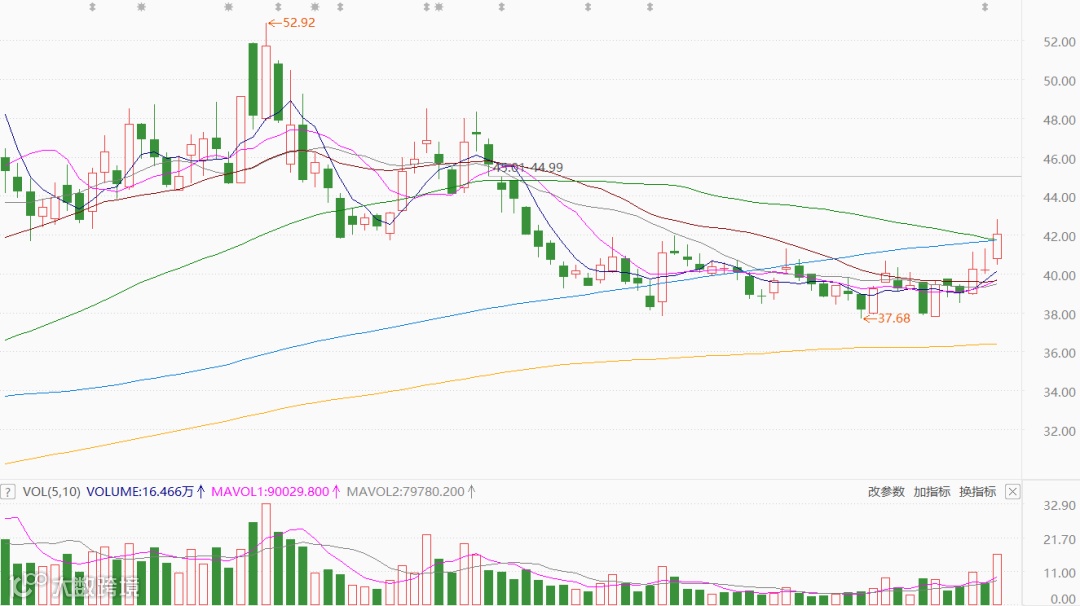The height and width of the screenshot is (606, 1080).
Task: Click the 11.00 volume axis label
Action: [1059, 572]
